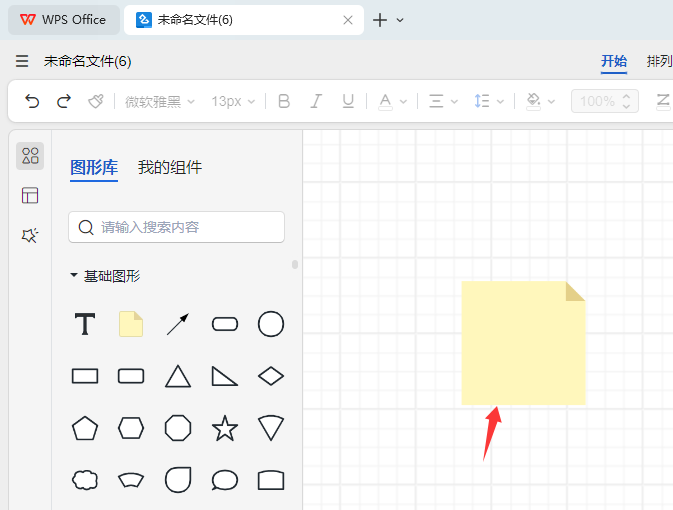Select the right triangle shape

click(x=224, y=376)
